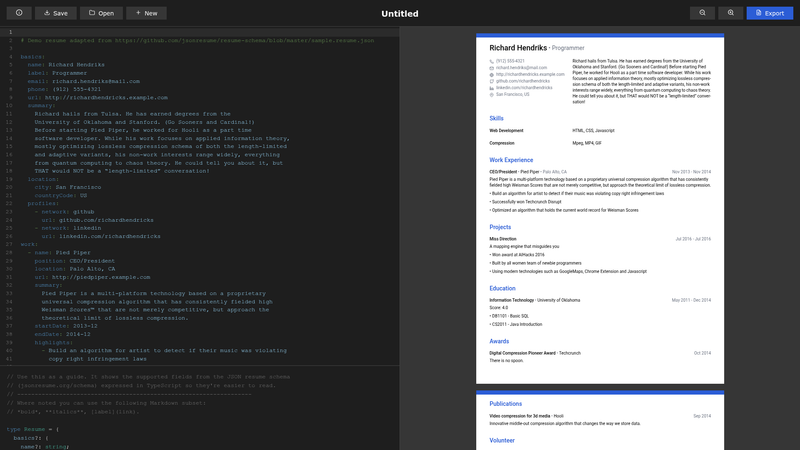Click globe icon beside richardhendricks.example.com
The width and height of the screenshot is (800, 450).
pyautogui.click(x=491, y=74)
